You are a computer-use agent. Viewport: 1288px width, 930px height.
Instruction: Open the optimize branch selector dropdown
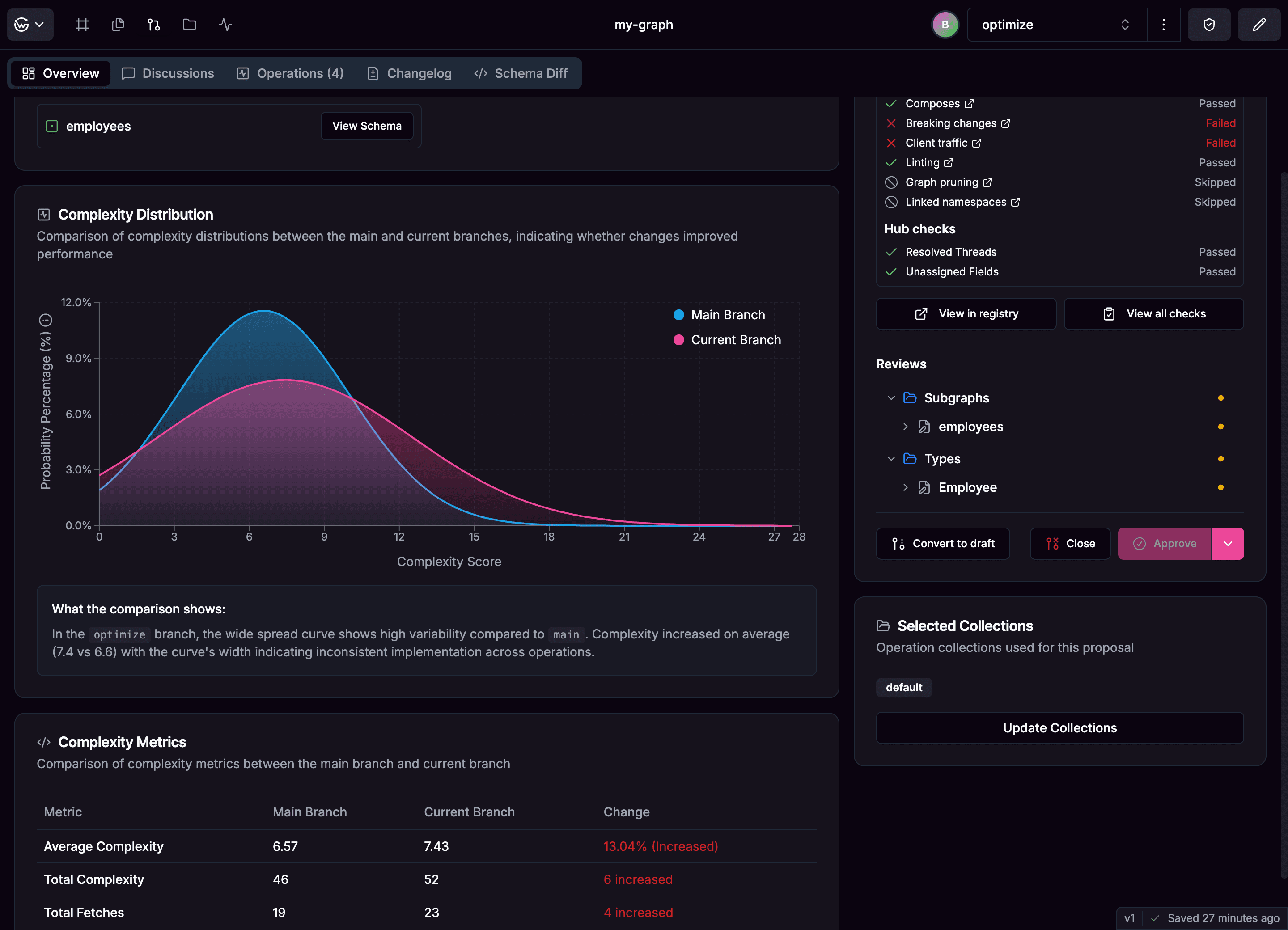[1056, 25]
